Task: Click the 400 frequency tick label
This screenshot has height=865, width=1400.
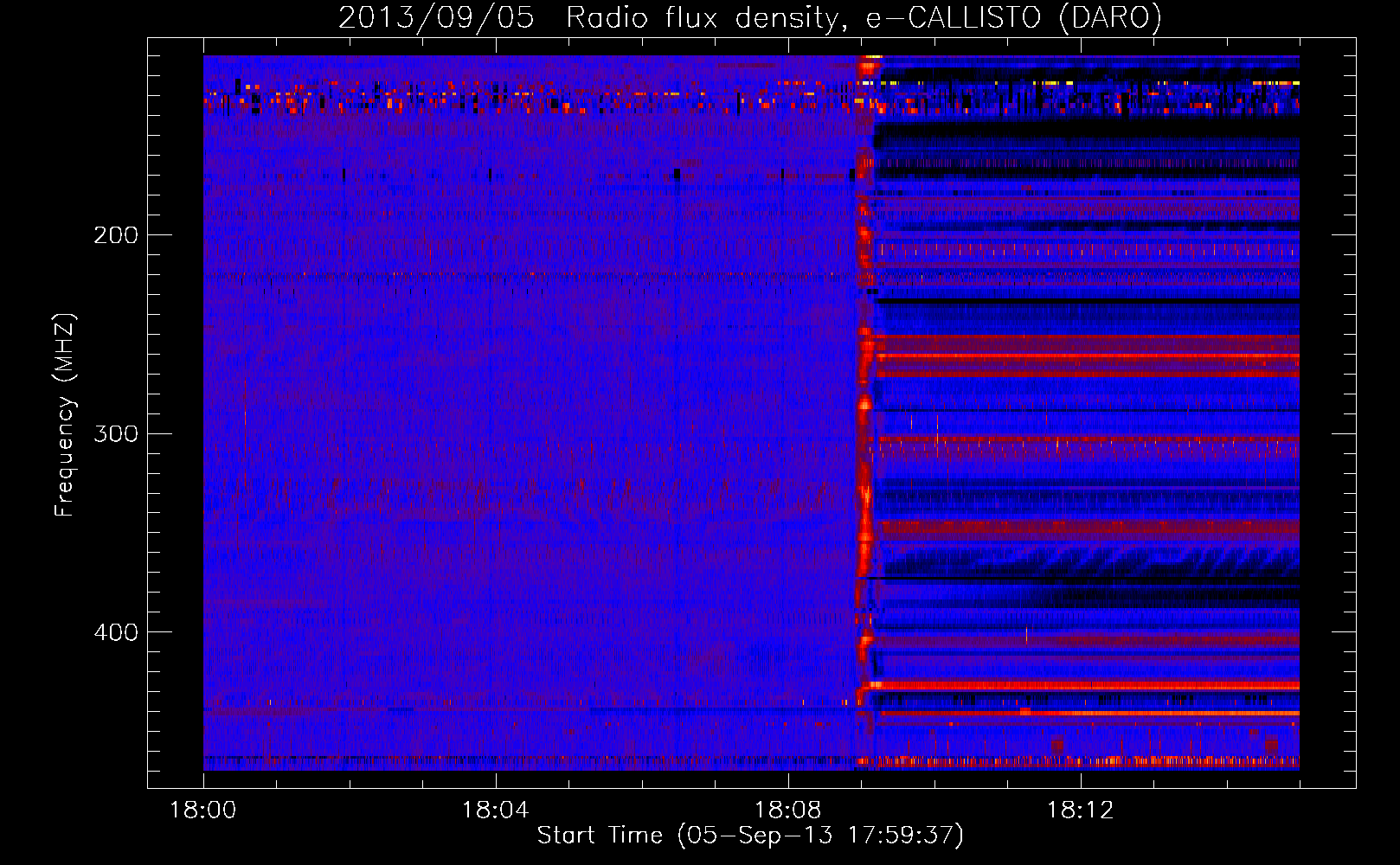Action: coord(116,632)
